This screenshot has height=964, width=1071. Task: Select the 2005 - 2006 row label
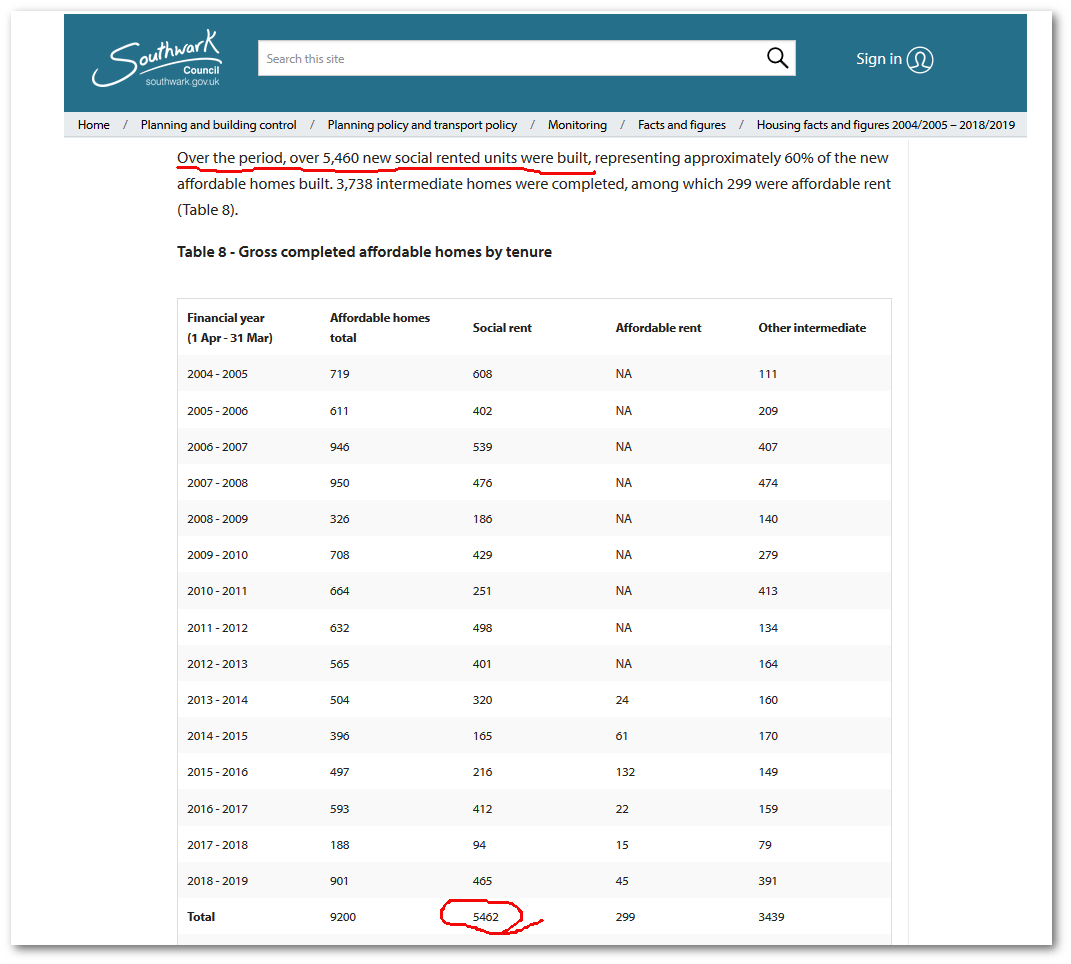click(x=217, y=411)
